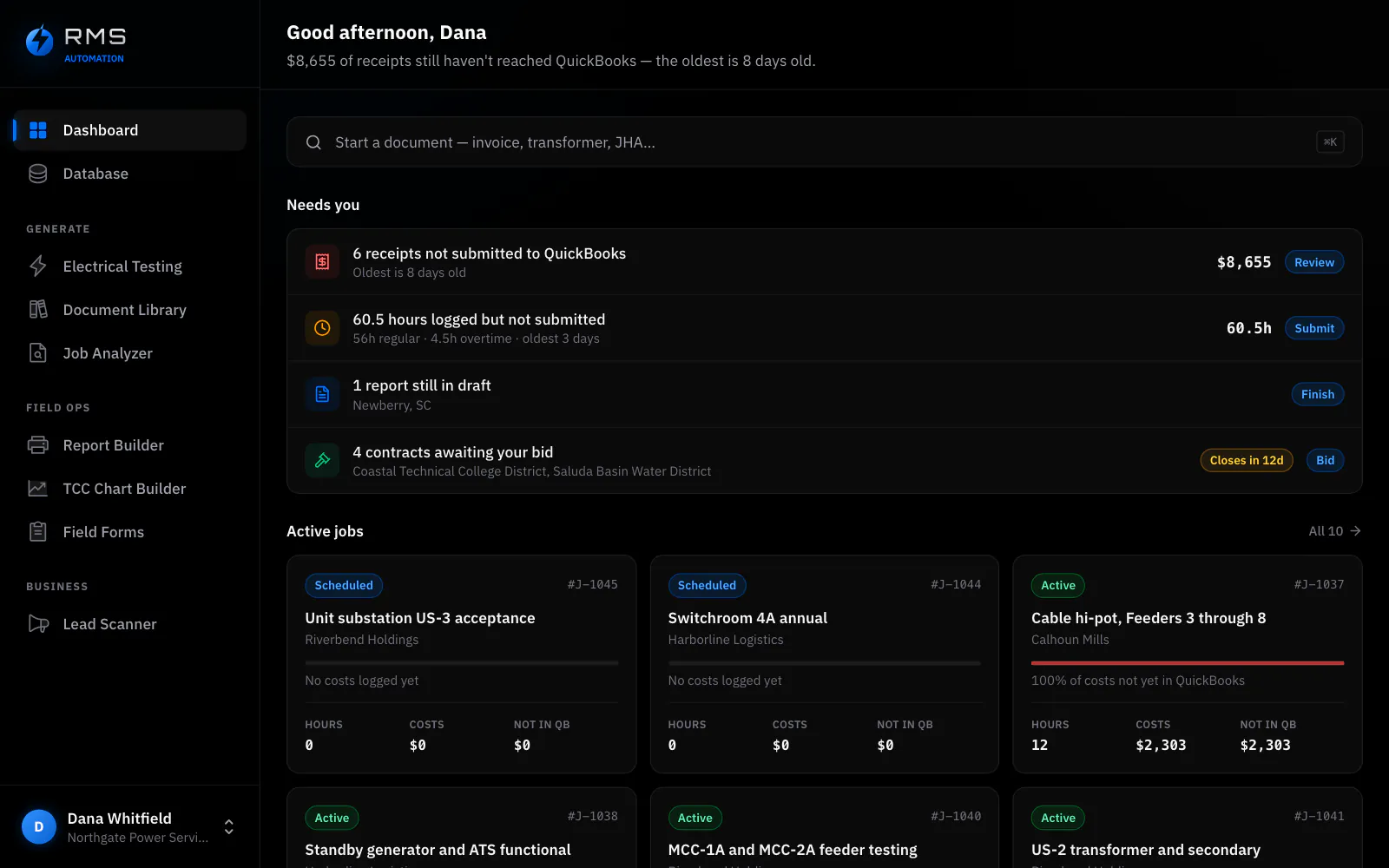The image size is (1389, 868).
Task: Open the Lead Scanner page
Action: coord(129,624)
